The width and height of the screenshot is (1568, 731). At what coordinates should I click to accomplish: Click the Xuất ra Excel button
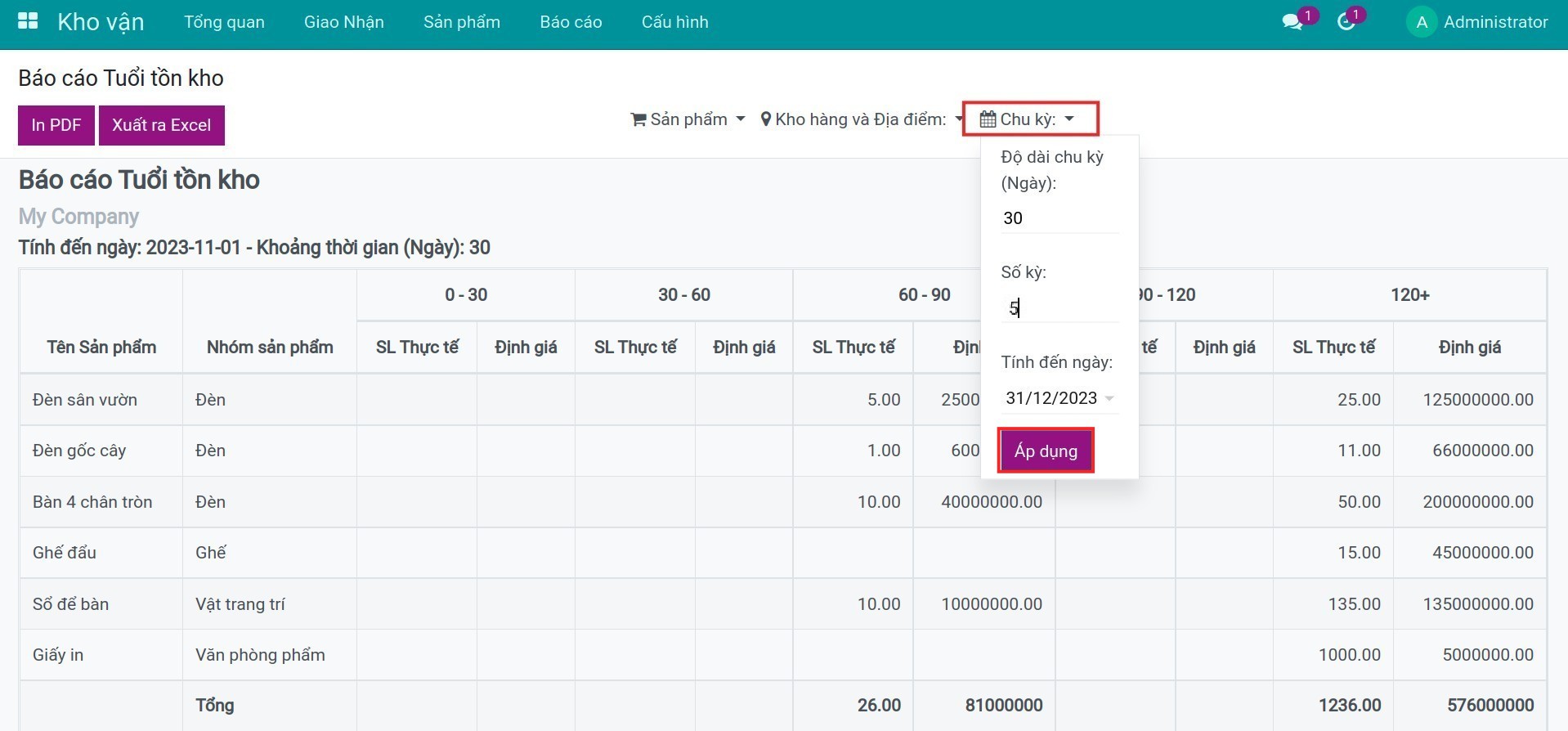click(x=161, y=125)
